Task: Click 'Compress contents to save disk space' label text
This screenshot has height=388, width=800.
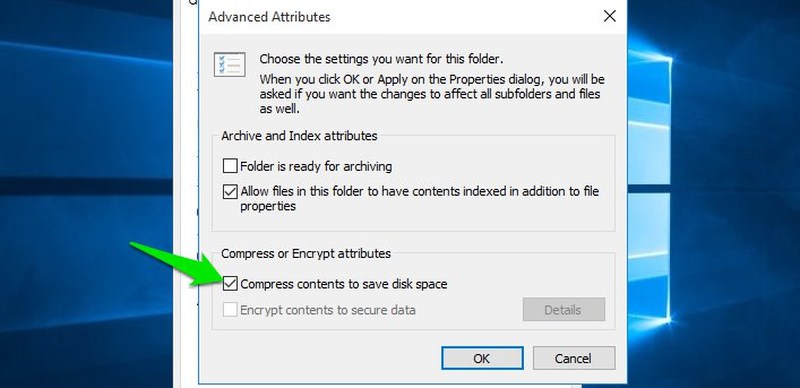Action: point(343,284)
